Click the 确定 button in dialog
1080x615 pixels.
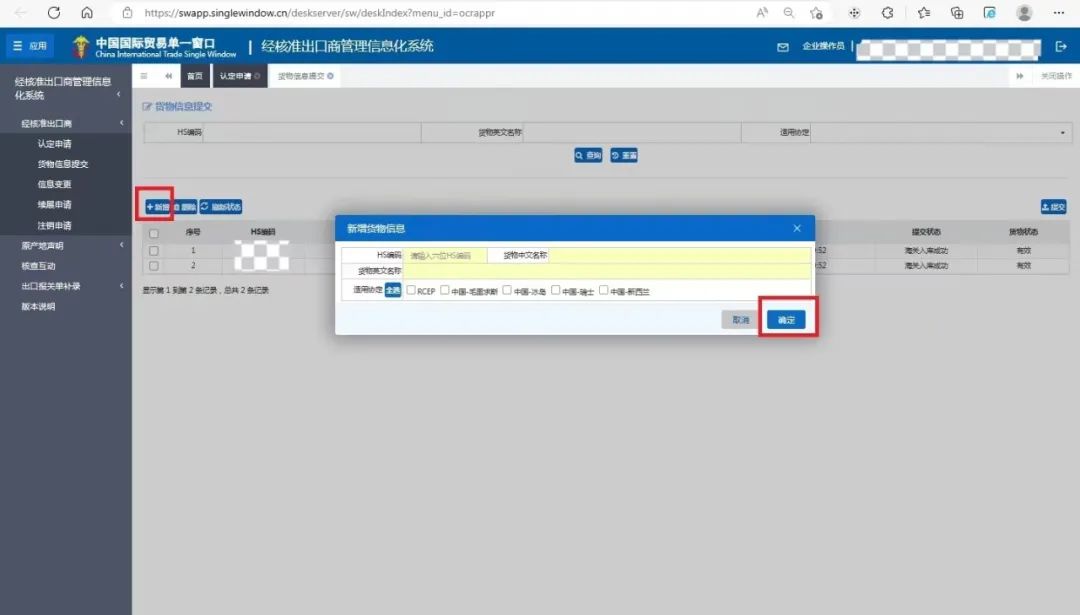click(x=786, y=320)
